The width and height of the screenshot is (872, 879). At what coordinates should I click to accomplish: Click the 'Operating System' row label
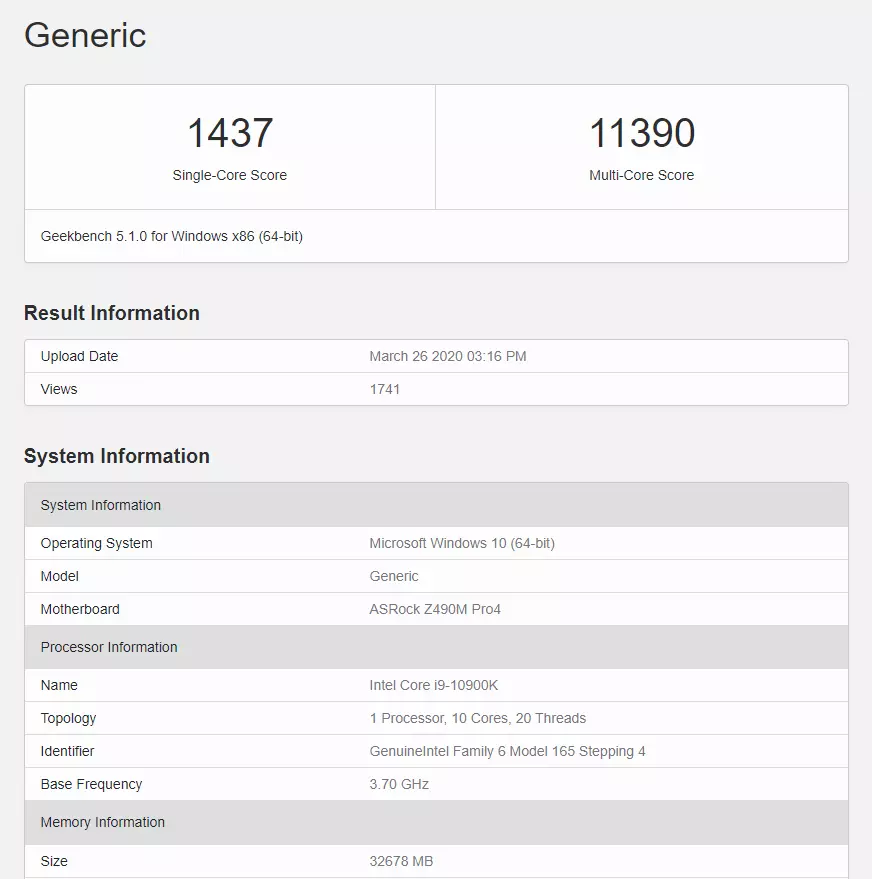[96, 543]
